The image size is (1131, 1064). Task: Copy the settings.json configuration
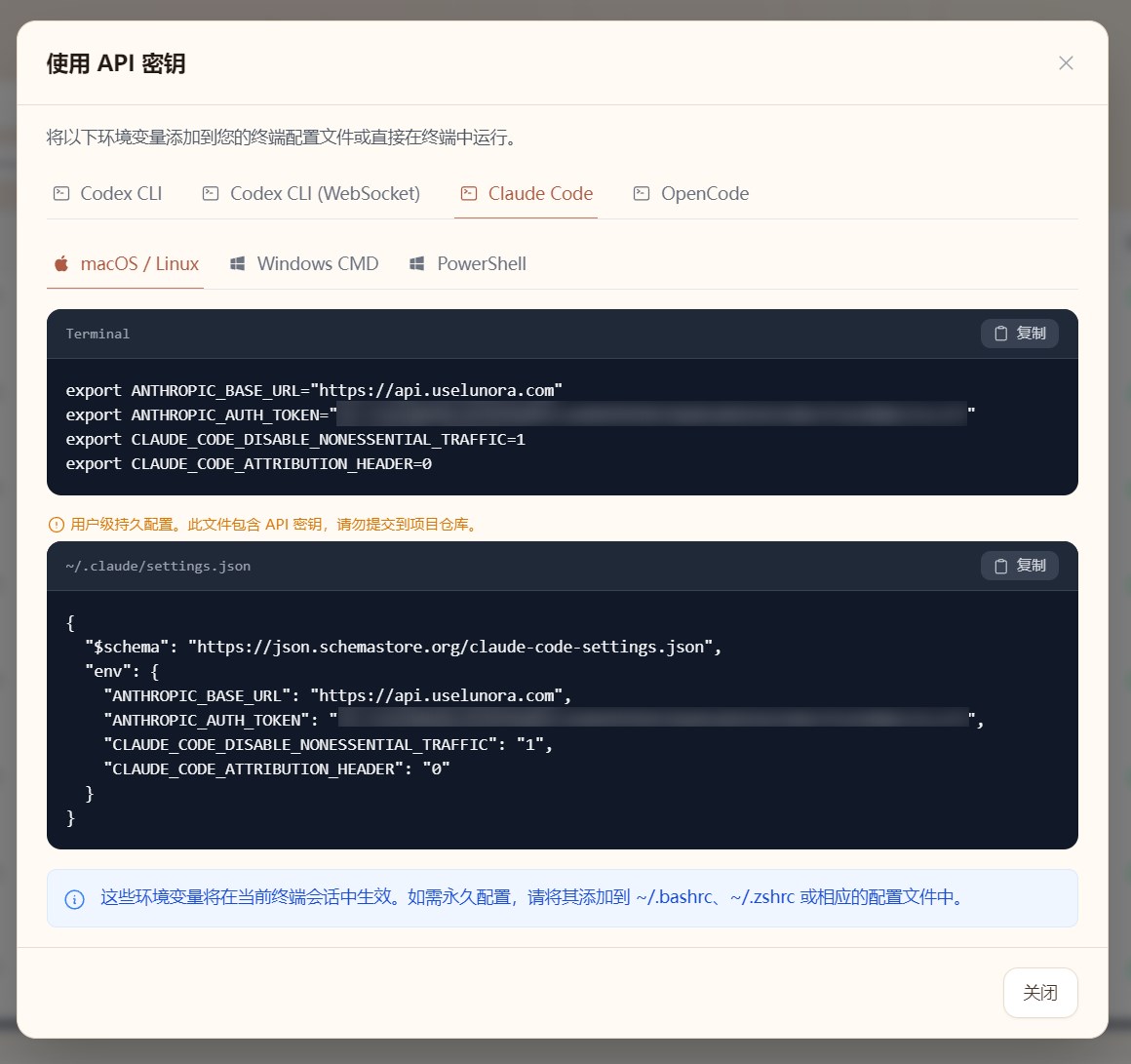click(1019, 566)
